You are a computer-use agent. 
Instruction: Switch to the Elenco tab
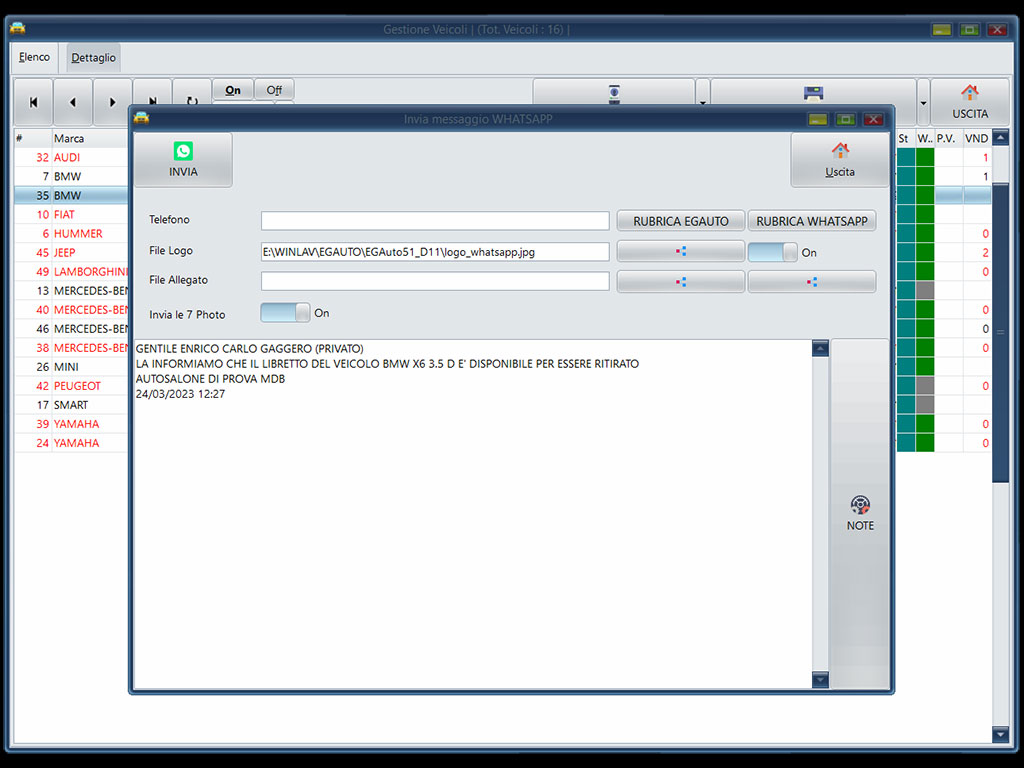[x=34, y=57]
